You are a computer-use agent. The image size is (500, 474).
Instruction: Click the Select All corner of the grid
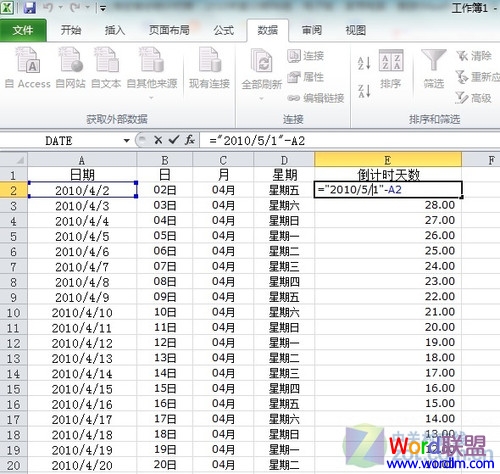(x=14, y=159)
